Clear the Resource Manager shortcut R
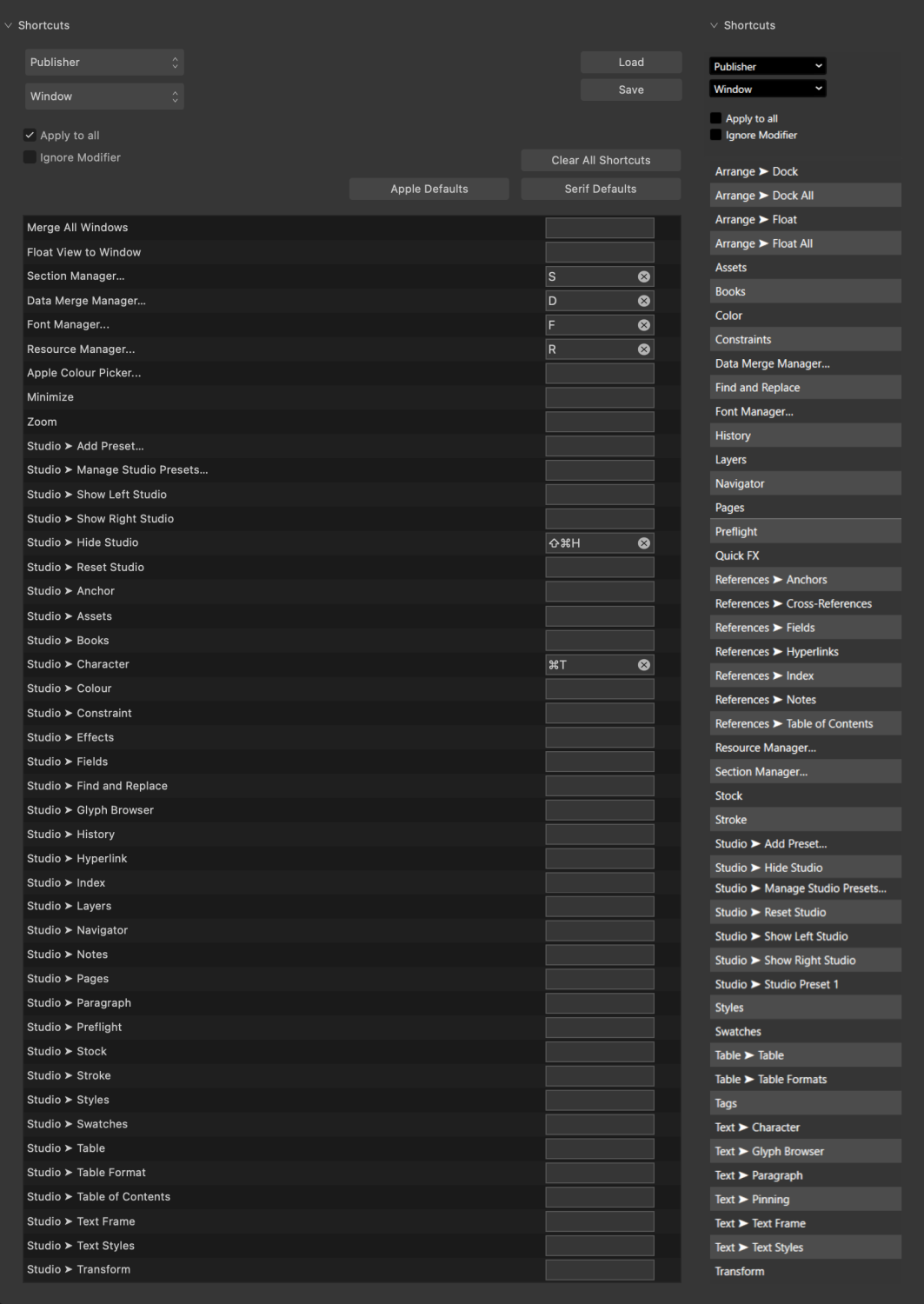Screen dimensions: 924x1304 [643, 349]
